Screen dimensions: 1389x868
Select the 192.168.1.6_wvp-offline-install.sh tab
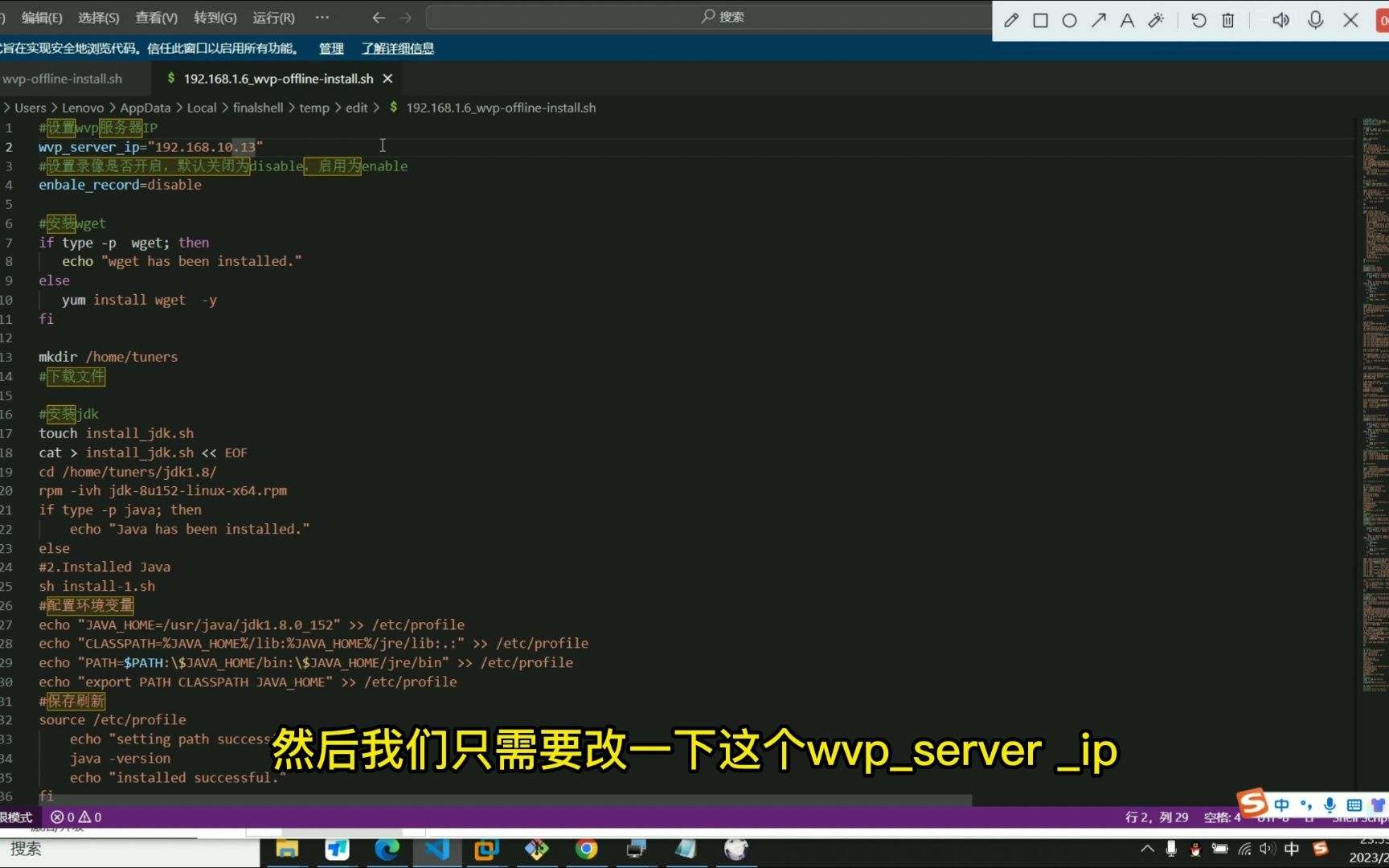[277, 78]
